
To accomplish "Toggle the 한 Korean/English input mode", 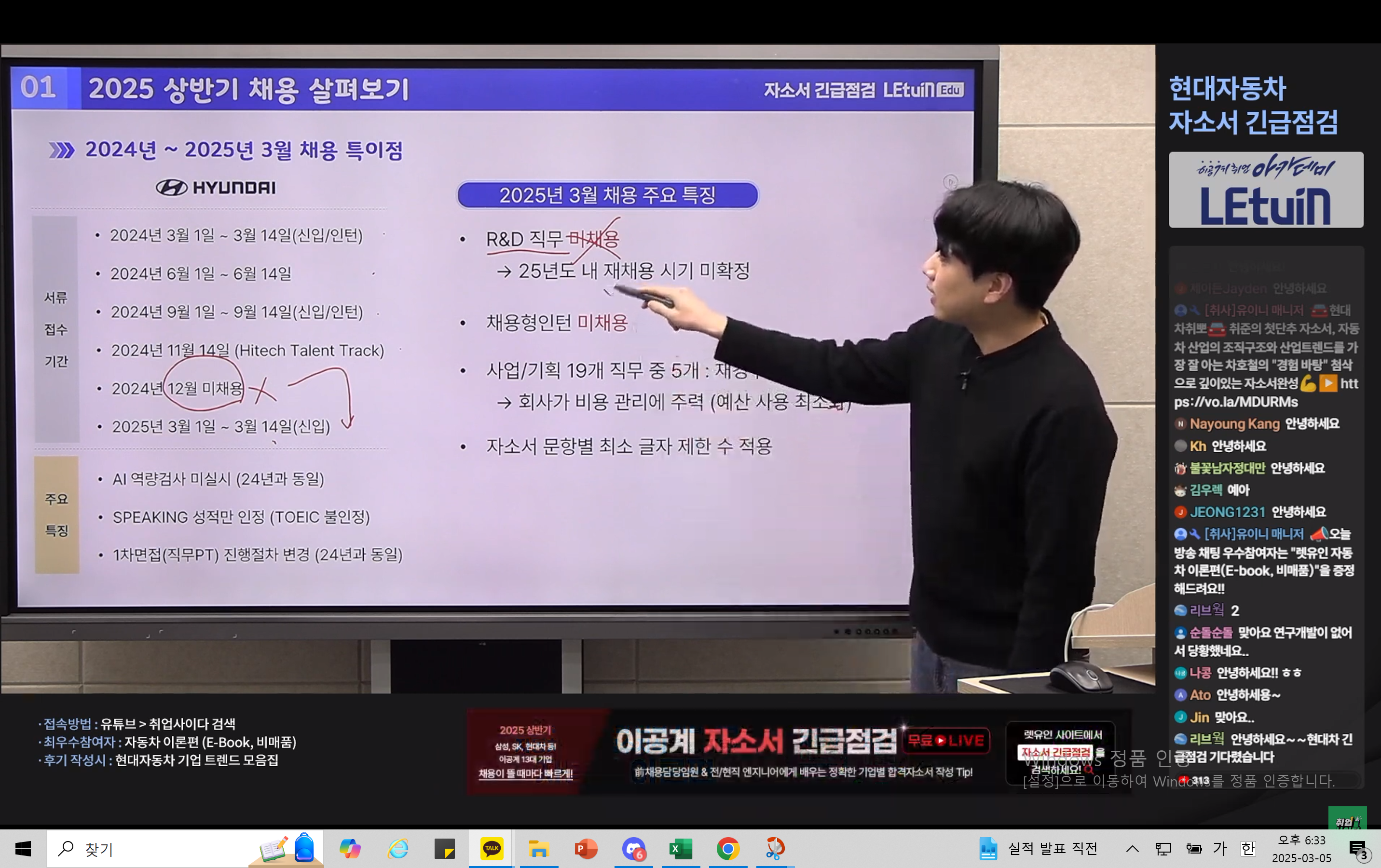I will click(1248, 849).
